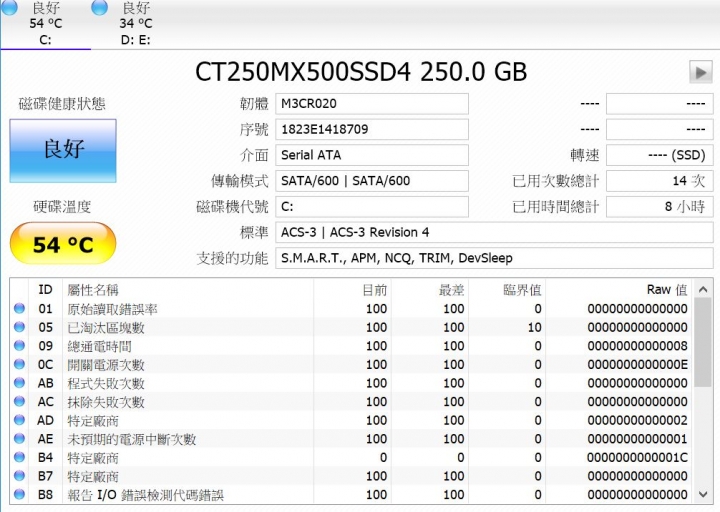Select the 已淘汰區塊數 attribute row
Image resolution: width=720 pixels, height=512 pixels.
tap(352, 327)
